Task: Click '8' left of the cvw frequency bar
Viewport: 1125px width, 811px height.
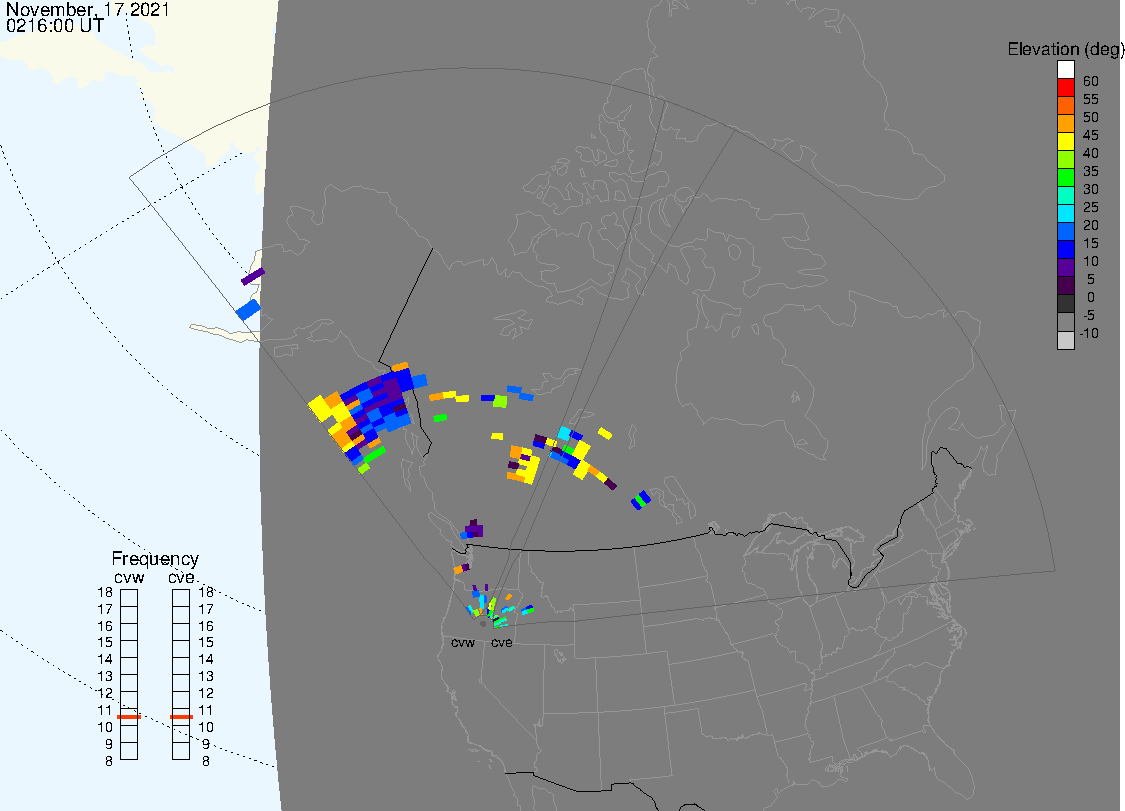Action: click(108, 761)
